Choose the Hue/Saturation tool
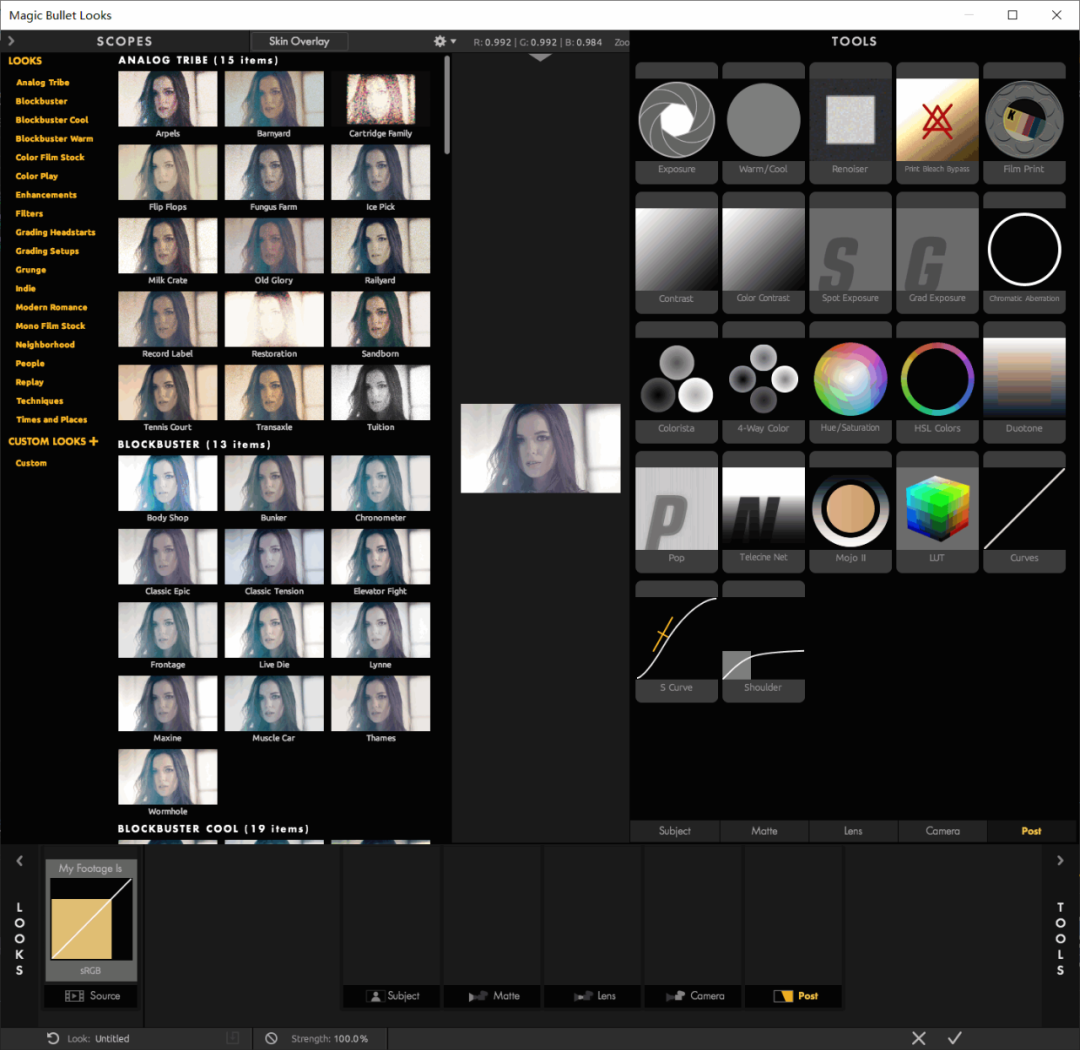The height and width of the screenshot is (1050, 1080). click(850, 382)
